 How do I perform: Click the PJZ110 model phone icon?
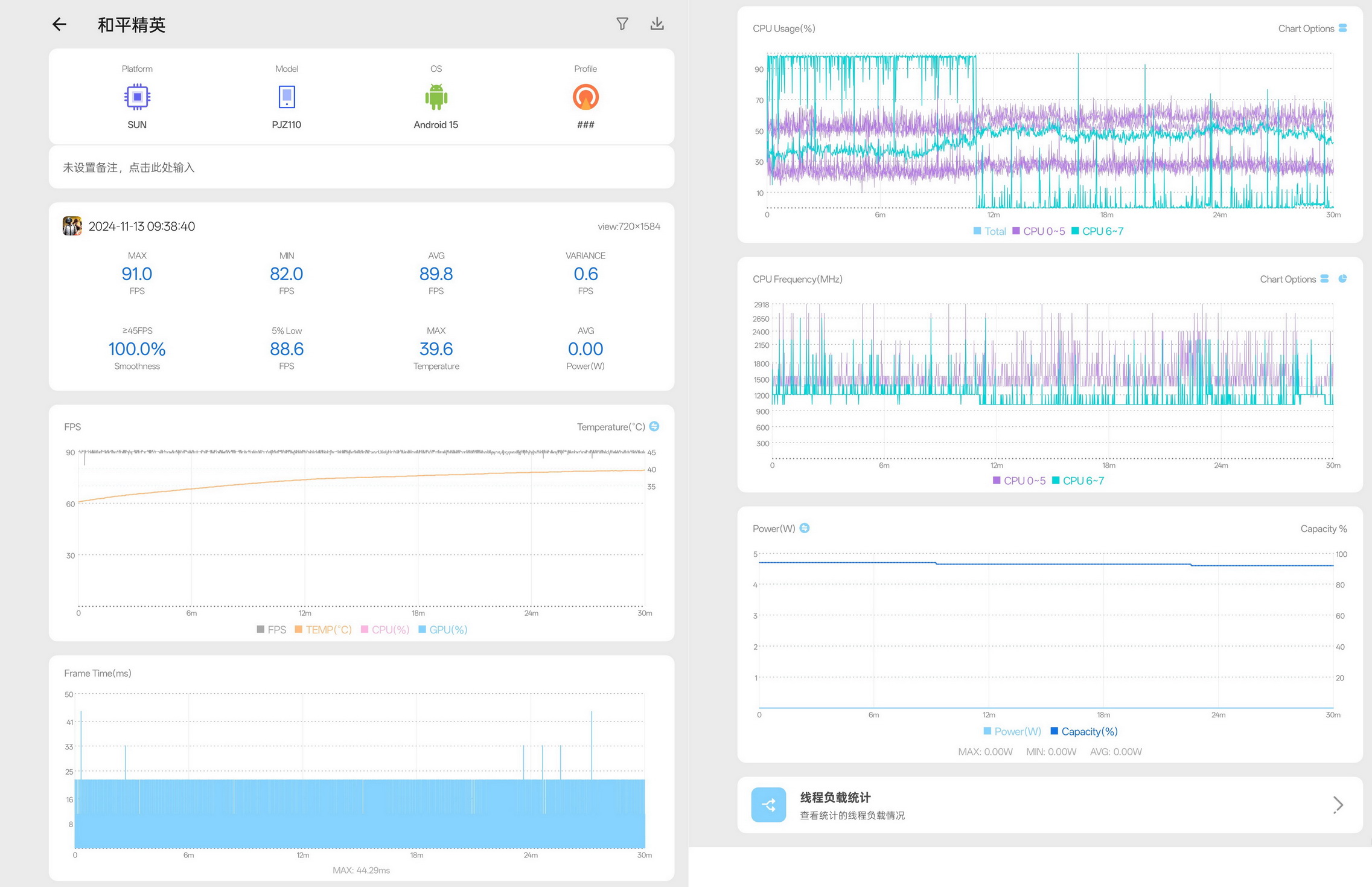[x=287, y=97]
